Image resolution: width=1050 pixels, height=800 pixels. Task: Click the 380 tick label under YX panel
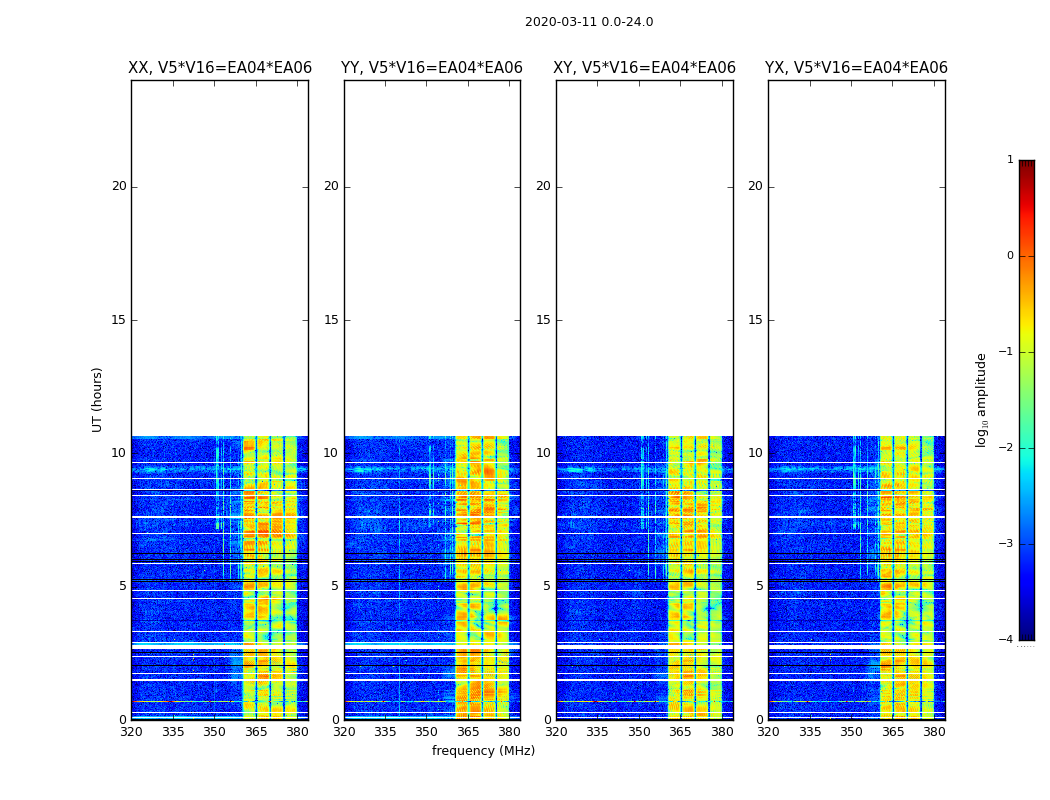934,732
